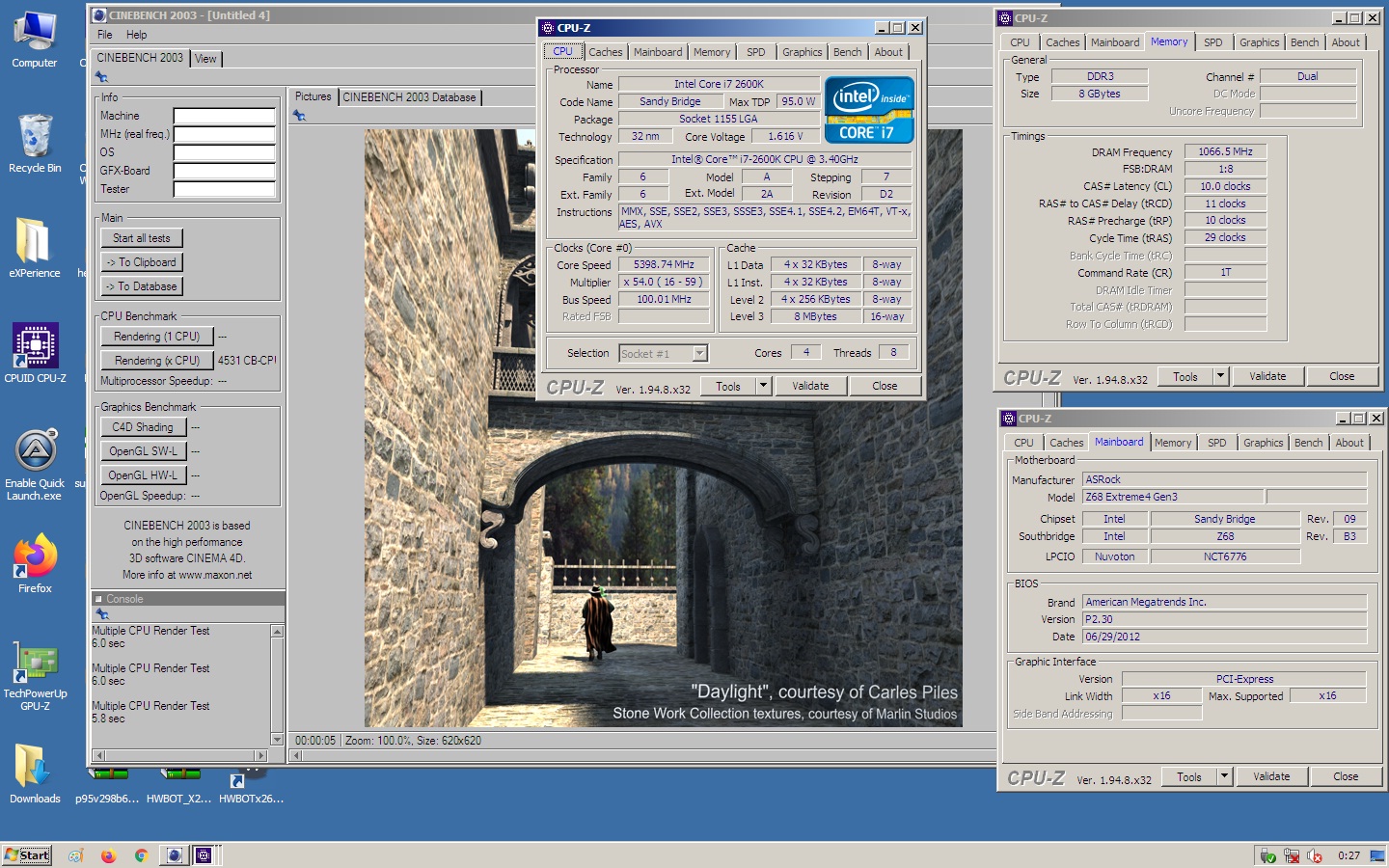Open the HWBOTx26 desktop shortcut
Screen dimensions: 1389x868
pyautogui.click(x=251, y=786)
